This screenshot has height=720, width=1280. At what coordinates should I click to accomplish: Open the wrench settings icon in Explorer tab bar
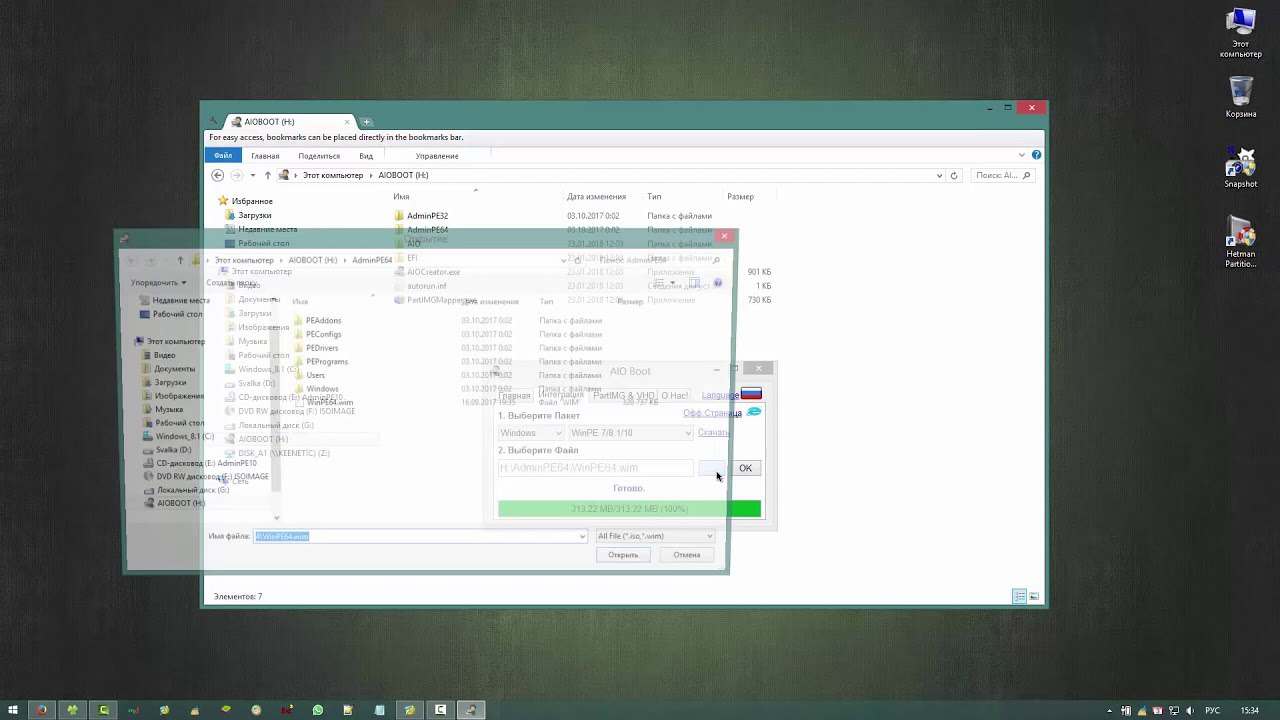tap(214, 122)
